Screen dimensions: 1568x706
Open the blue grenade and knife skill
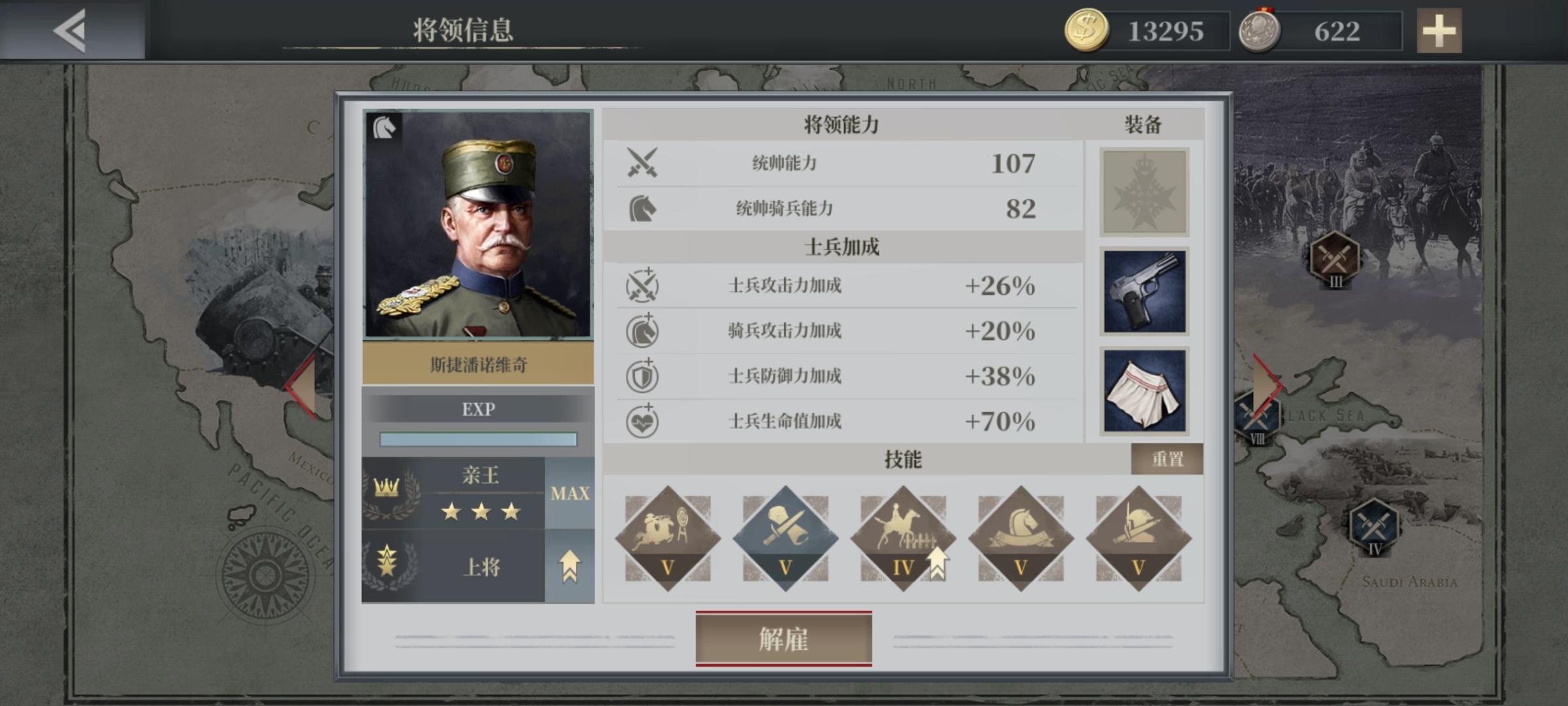coord(785,539)
